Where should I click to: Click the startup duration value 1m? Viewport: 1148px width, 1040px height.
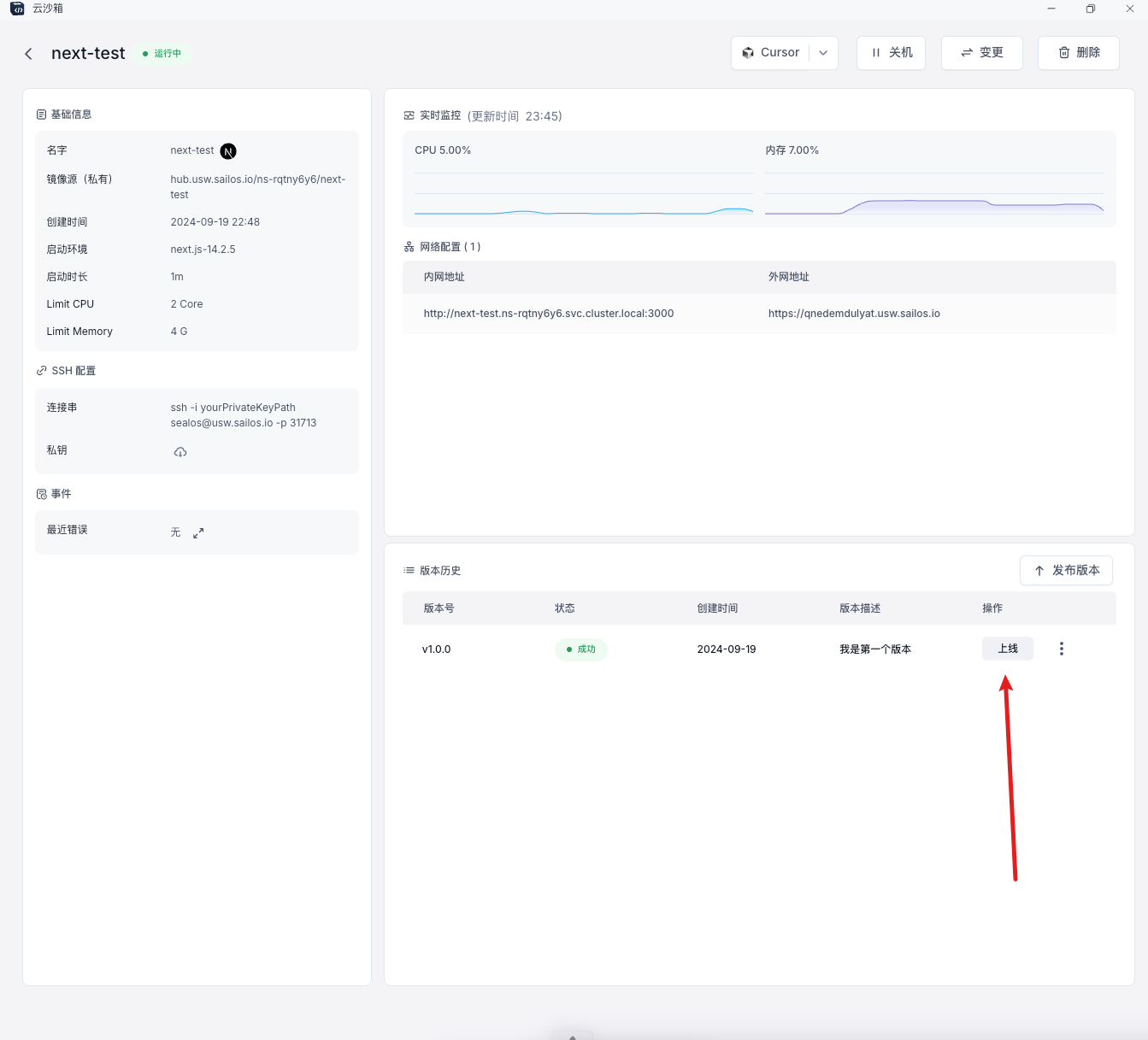click(x=177, y=277)
